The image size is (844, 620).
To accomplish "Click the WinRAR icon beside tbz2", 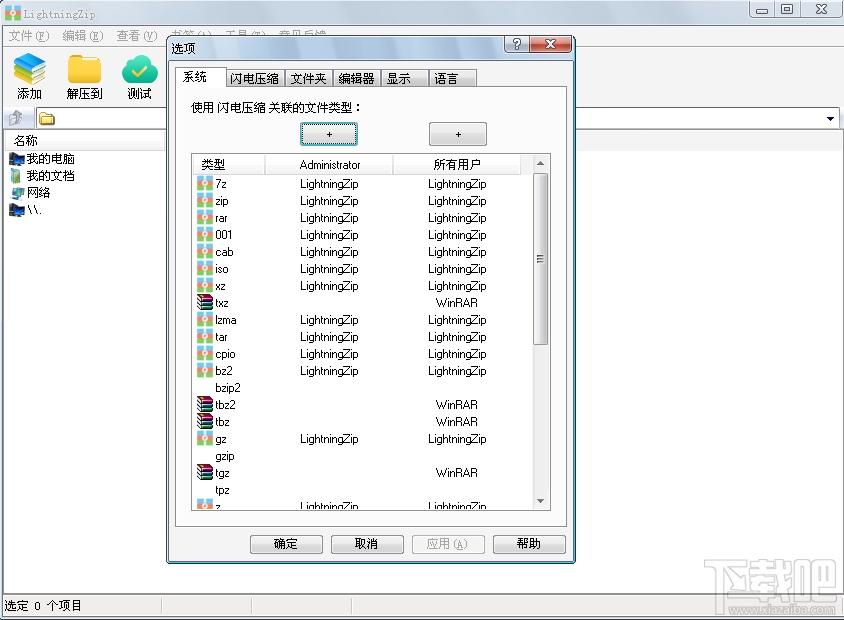I will (205, 405).
